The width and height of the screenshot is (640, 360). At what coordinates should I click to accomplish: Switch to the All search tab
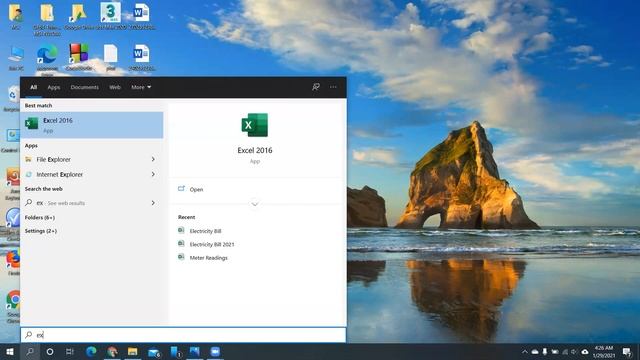33,87
